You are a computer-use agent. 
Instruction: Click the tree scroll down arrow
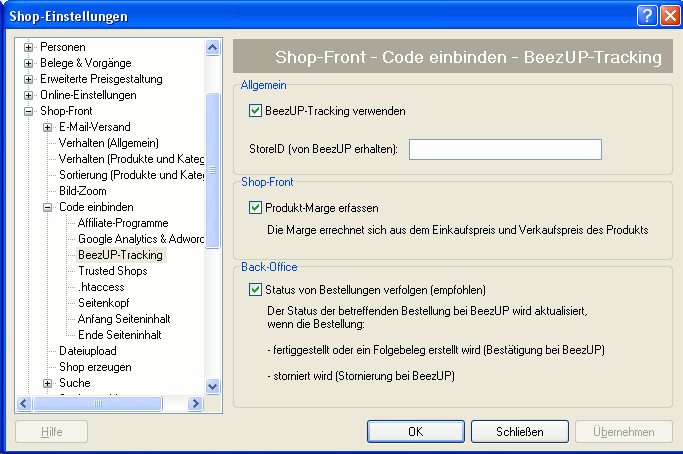[x=213, y=386]
